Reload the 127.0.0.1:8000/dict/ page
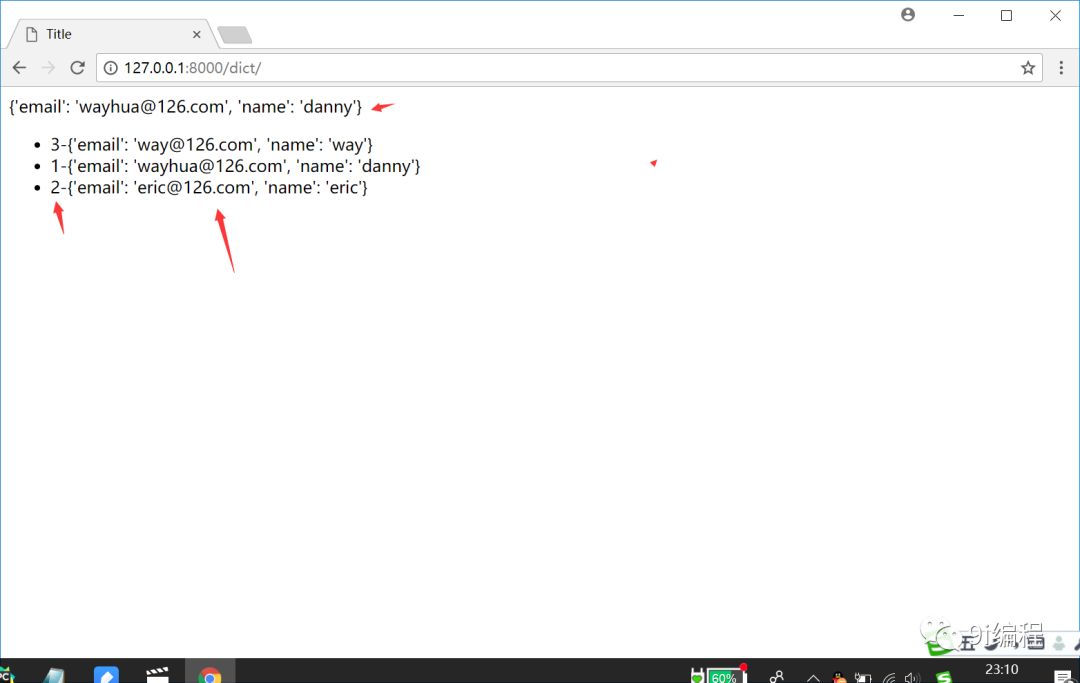 pos(77,67)
